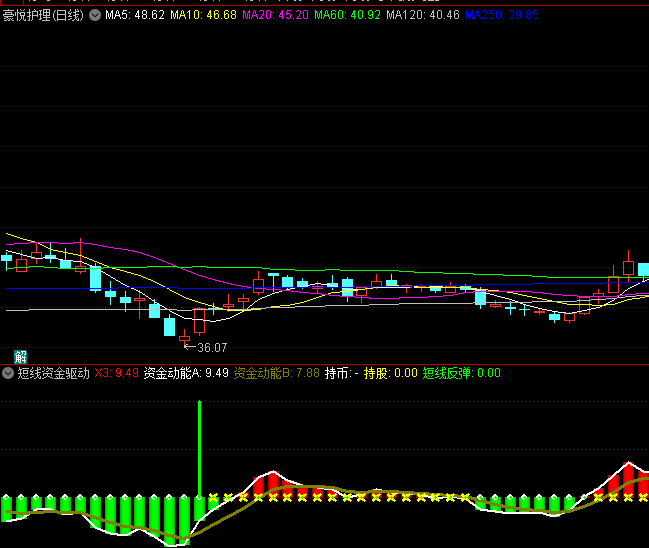This screenshot has height=548, width=649.
Task: Click the 资金动能A: 9.49 label
Action: click(186, 373)
